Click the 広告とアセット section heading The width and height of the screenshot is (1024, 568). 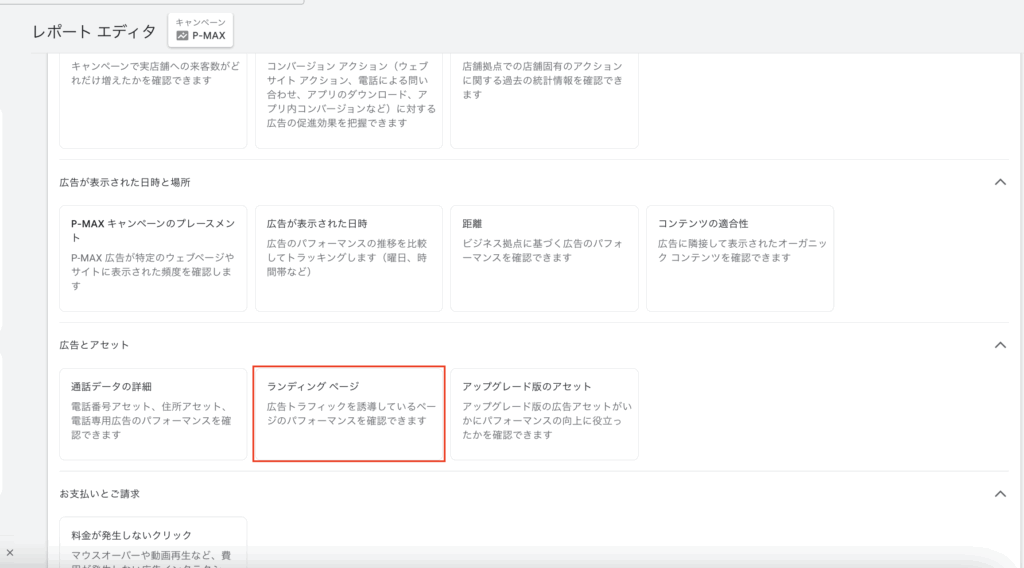coord(94,345)
